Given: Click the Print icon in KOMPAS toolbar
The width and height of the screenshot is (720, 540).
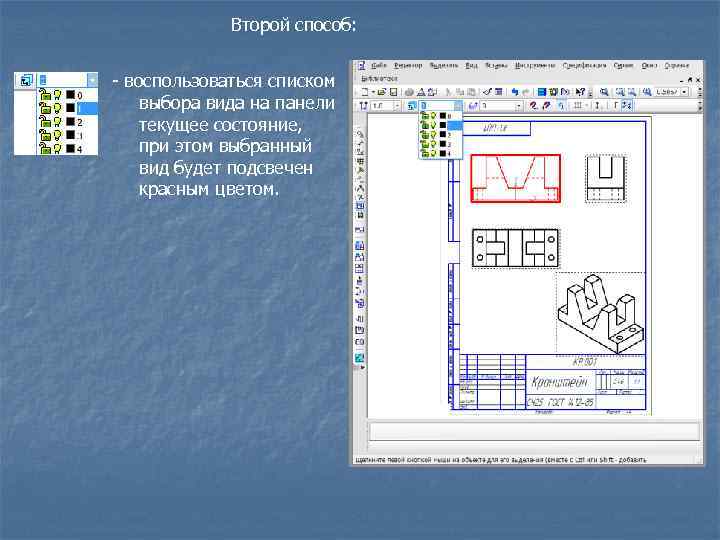Looking at the screenshot, I should coord(409,92).
